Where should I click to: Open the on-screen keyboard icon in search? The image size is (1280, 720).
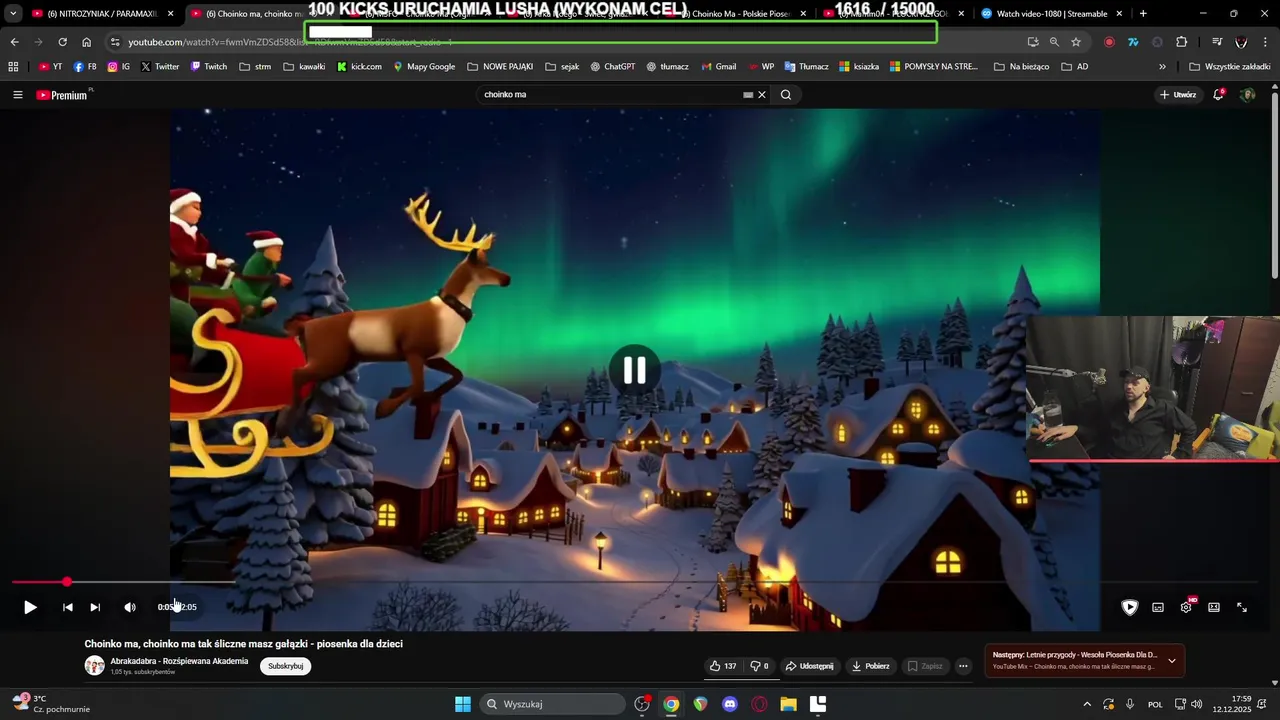click(x=748, y=95)
